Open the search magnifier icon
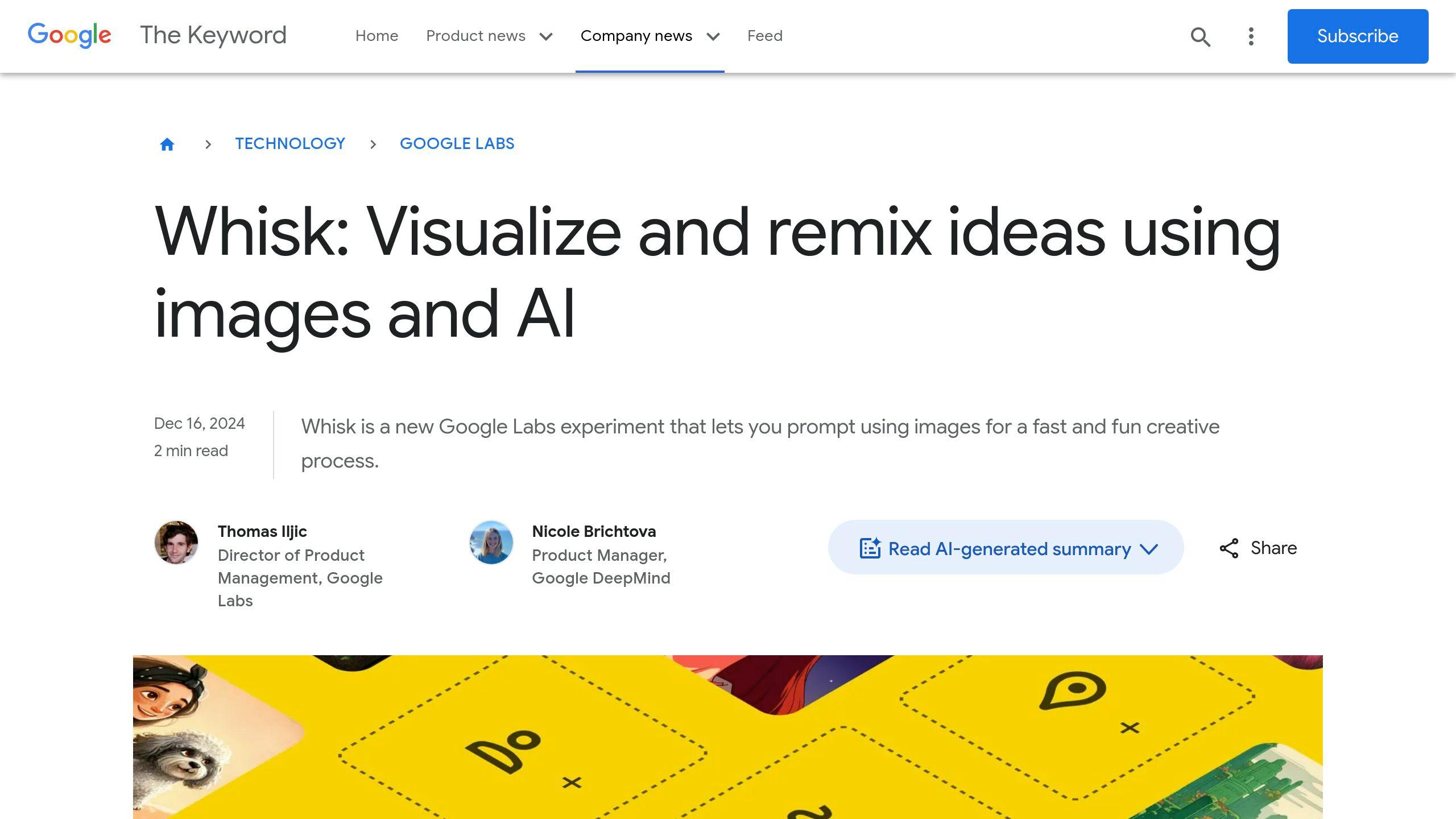This screenshot has height=819, width=1456. click(x=1200, y=36)
